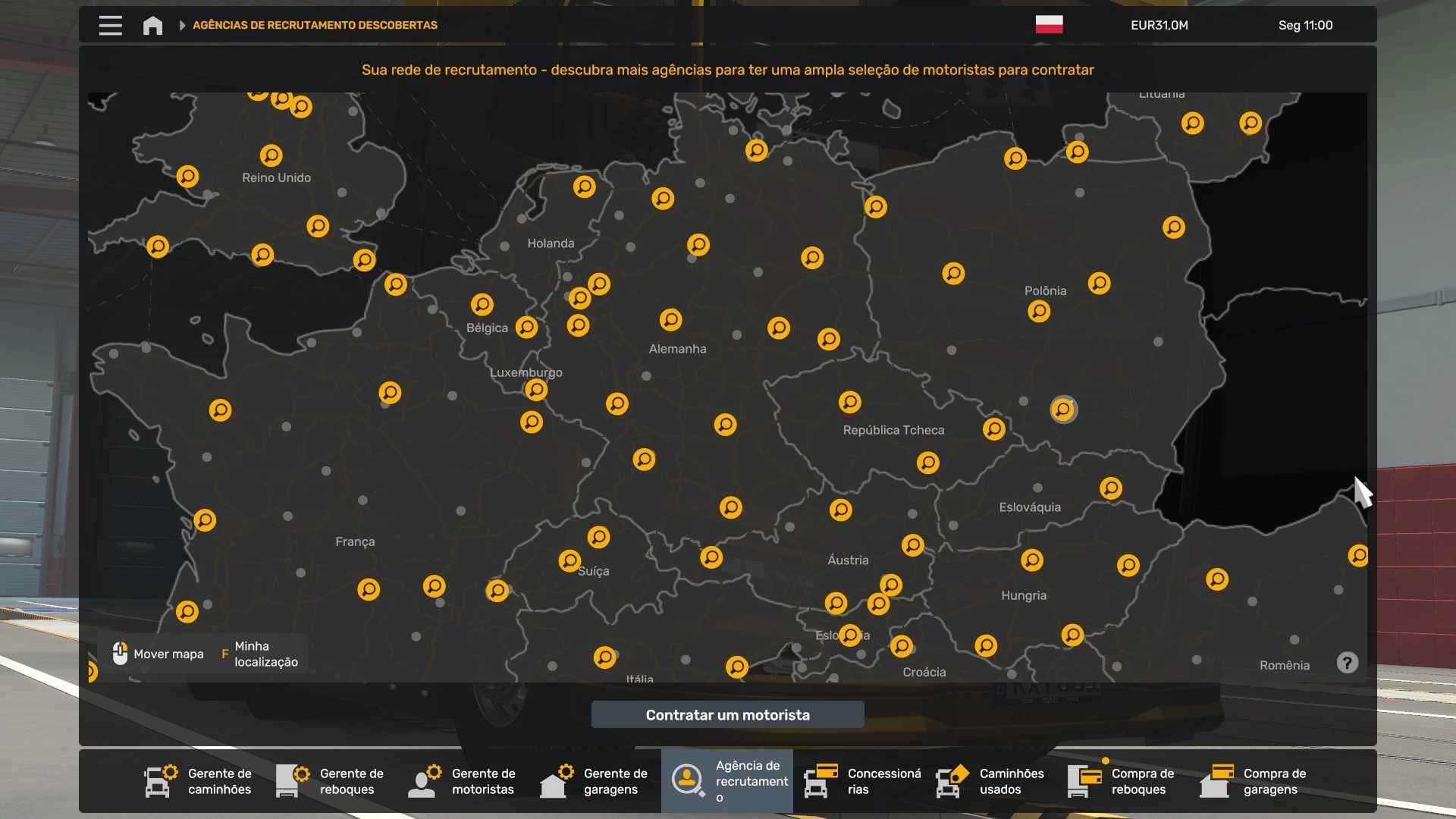
Task: Open the map help question mark
Action: pos(1347,663)
